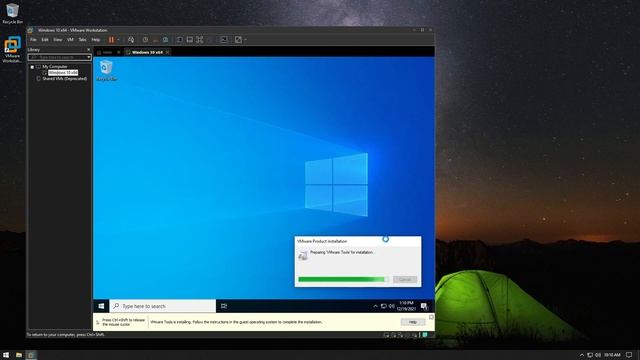640x360 pixels.
Task: Cancel the VMware Tools installation dialog
Action: click(405, 280)
